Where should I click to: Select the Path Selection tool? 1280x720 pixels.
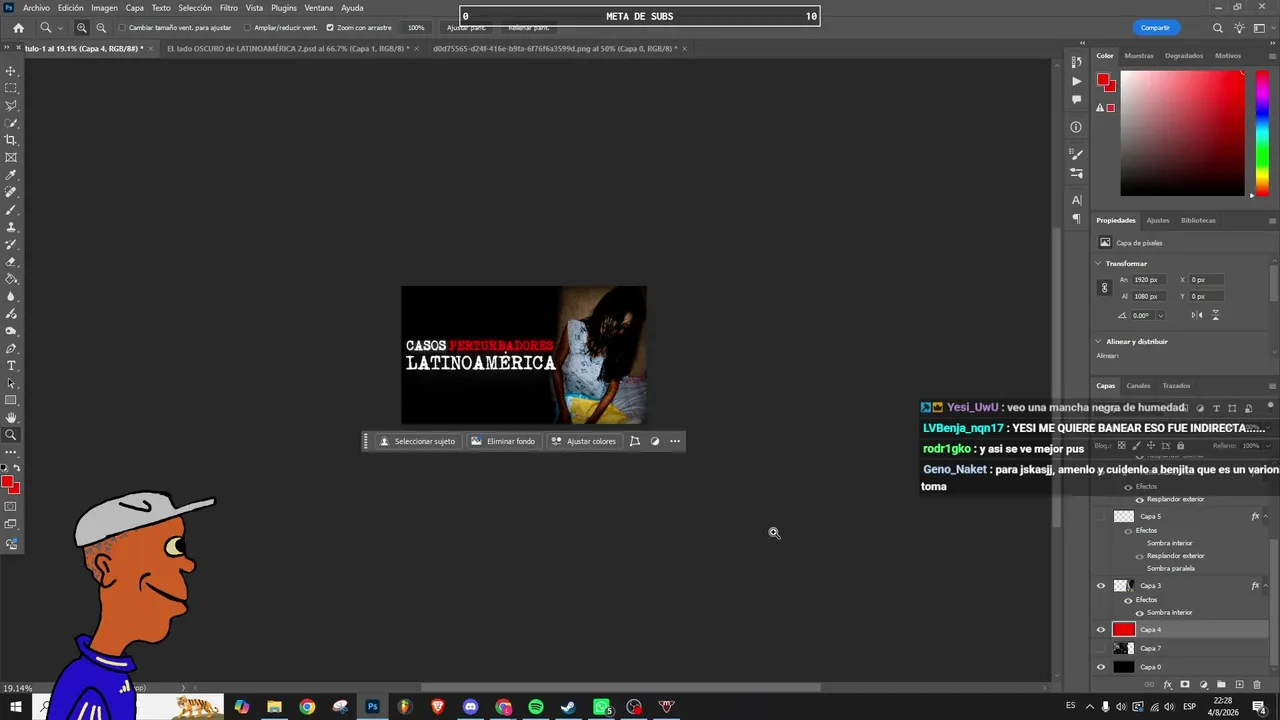(11, 383)
